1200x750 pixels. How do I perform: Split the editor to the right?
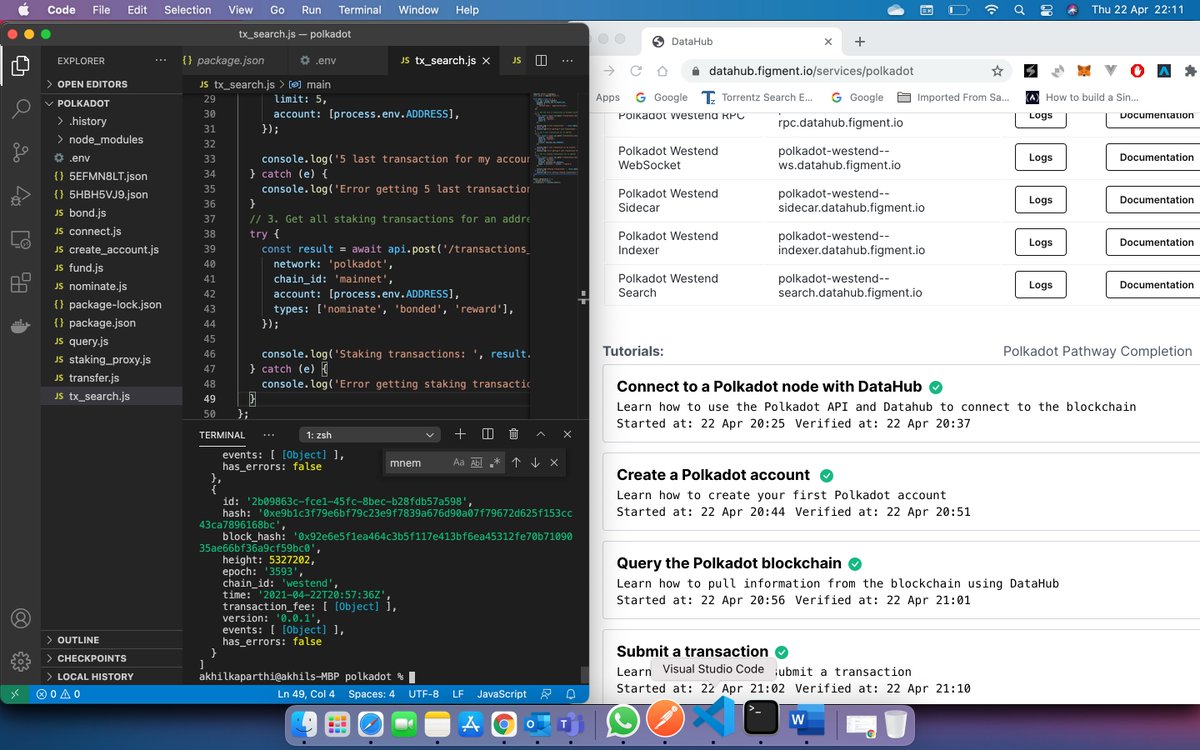tap(541, 60)
